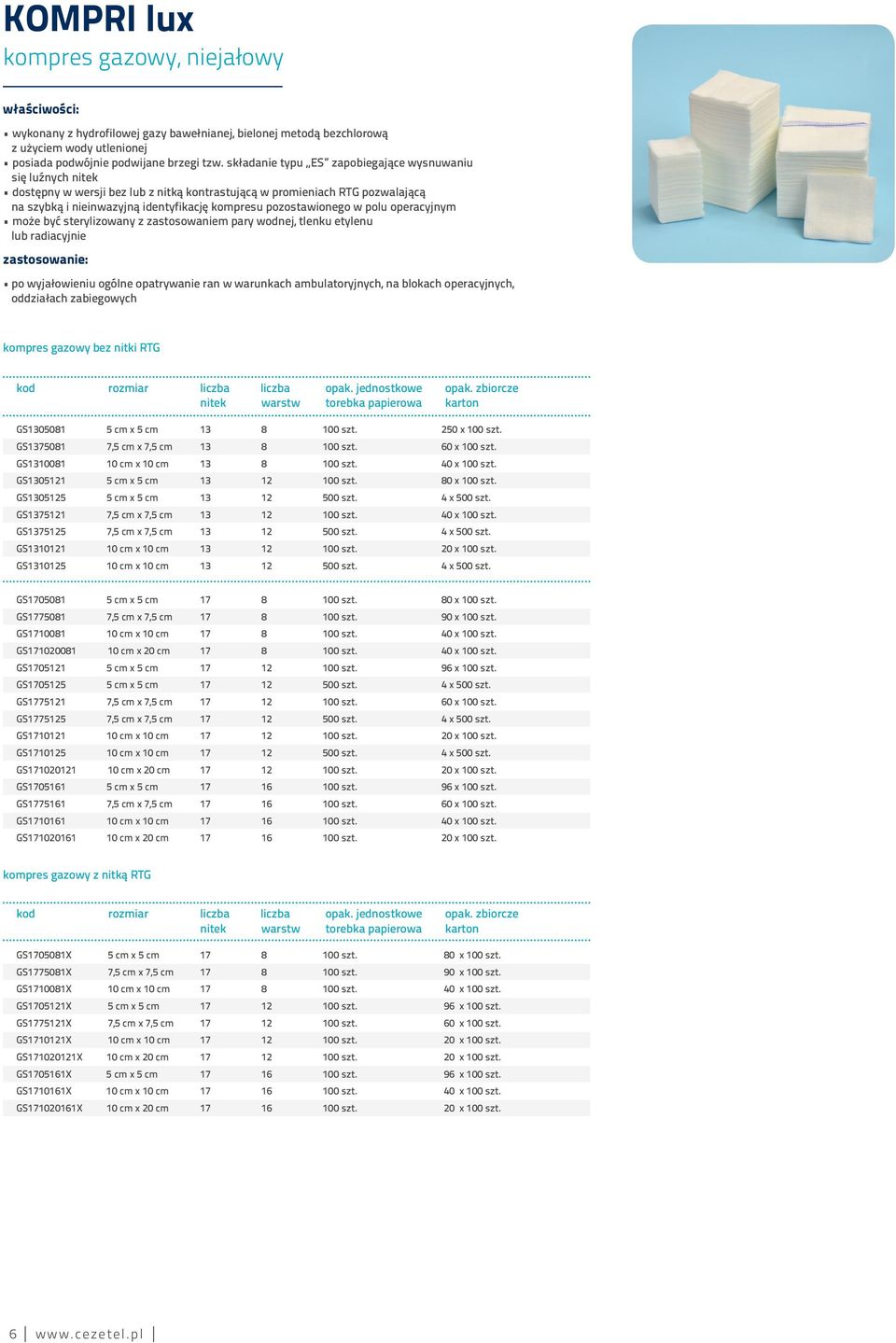Click 'rozmiar' header in RTG thread table
The width and height of the screenshot is (896, 1343).
click(129, 915)
